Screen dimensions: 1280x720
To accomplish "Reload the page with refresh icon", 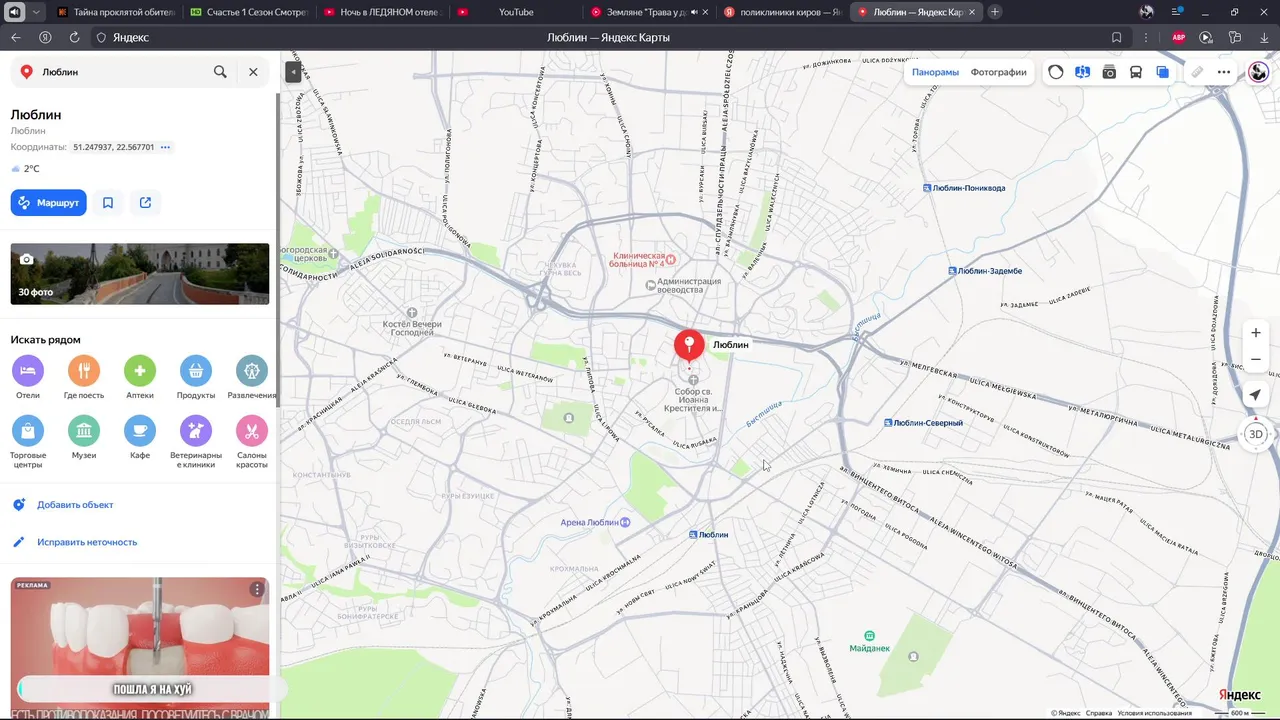I will (x=74, y=37).
